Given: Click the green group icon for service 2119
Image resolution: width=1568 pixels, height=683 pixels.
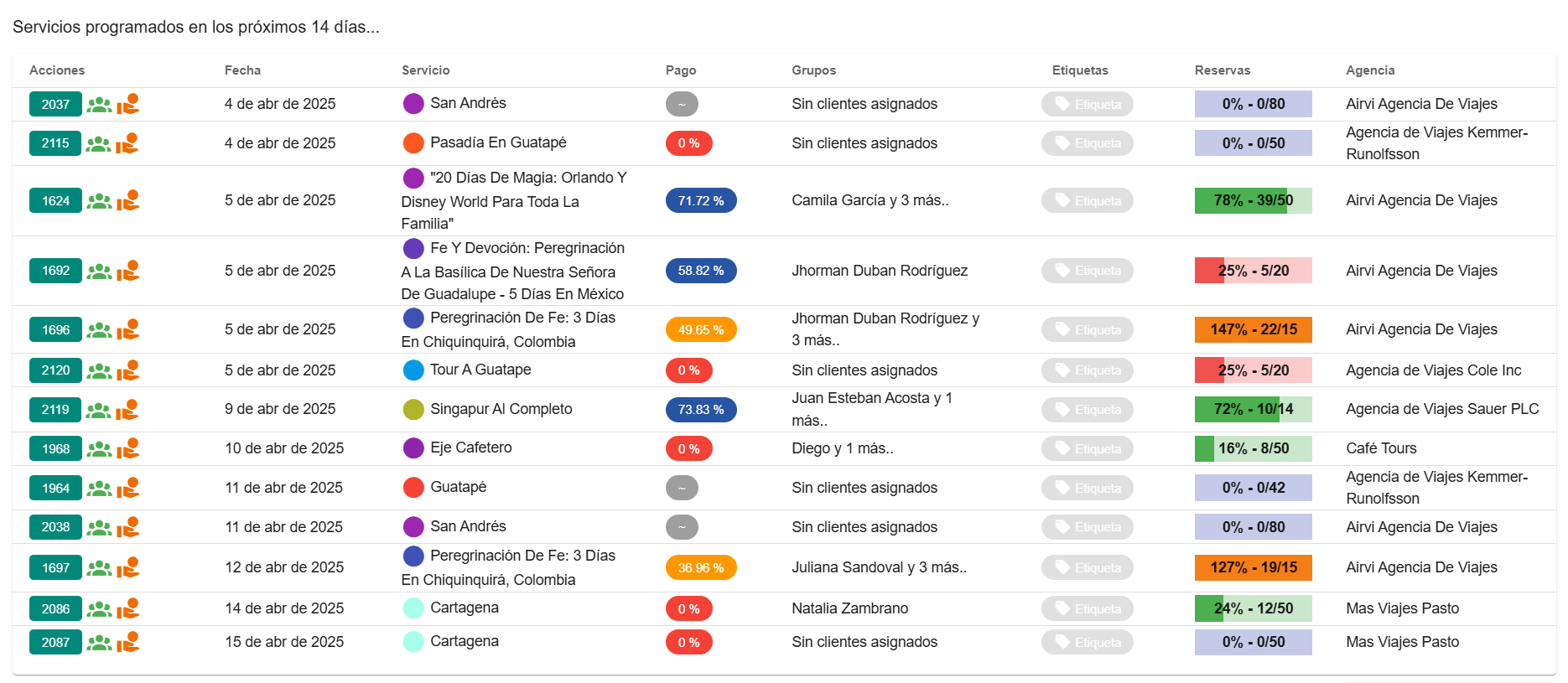Looking at the screenshot, I should 99,410.
